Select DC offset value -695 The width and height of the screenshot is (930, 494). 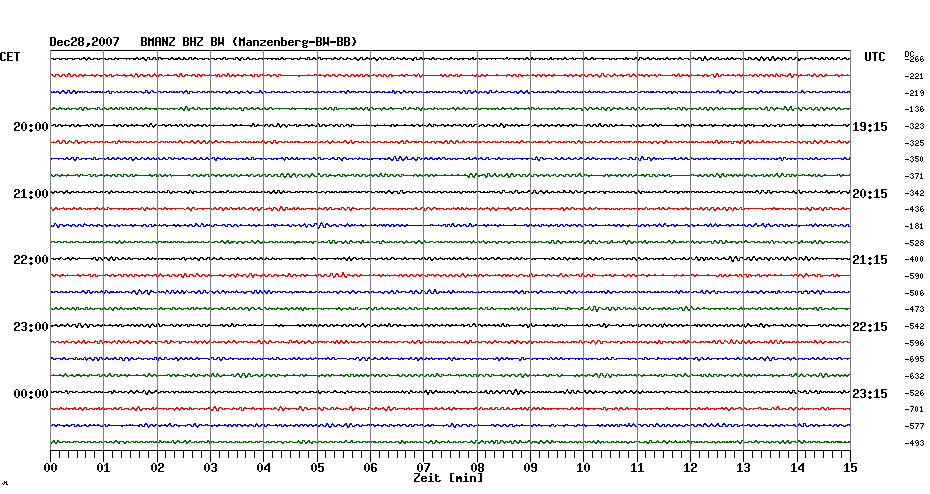point(914,359)
